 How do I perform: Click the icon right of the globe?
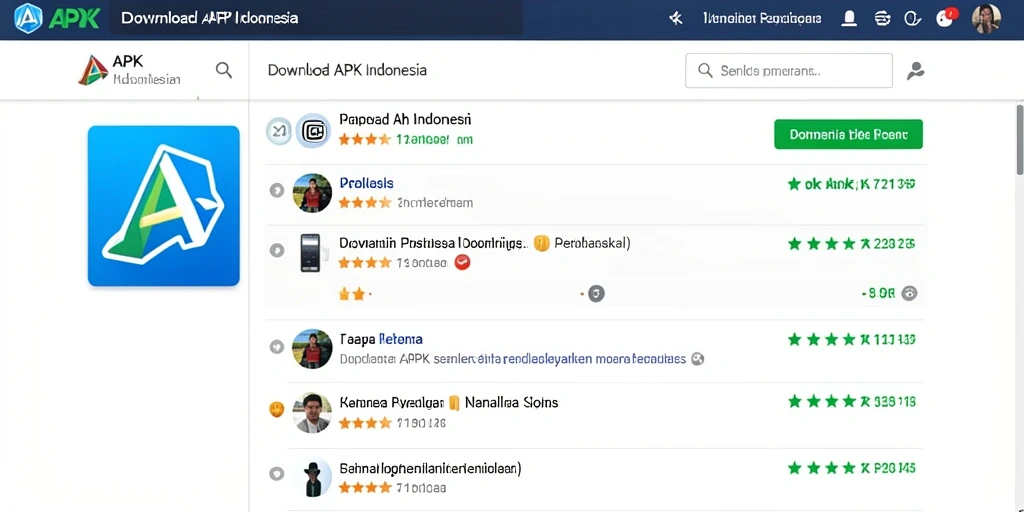click(x=912, y=18)
